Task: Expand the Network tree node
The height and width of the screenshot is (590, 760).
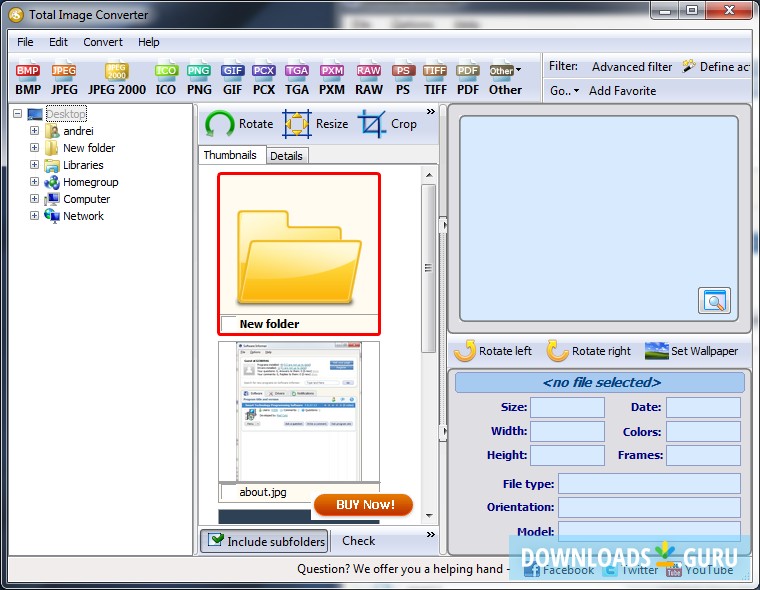Action: (34, 215)
